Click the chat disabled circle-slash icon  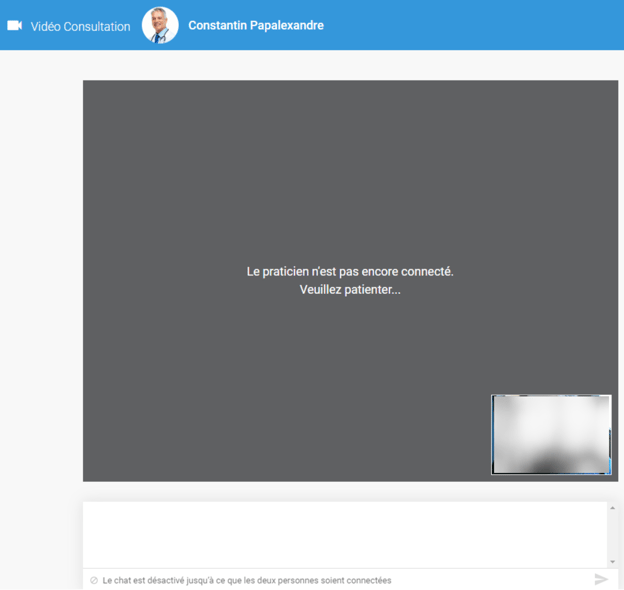coord(94,580)
